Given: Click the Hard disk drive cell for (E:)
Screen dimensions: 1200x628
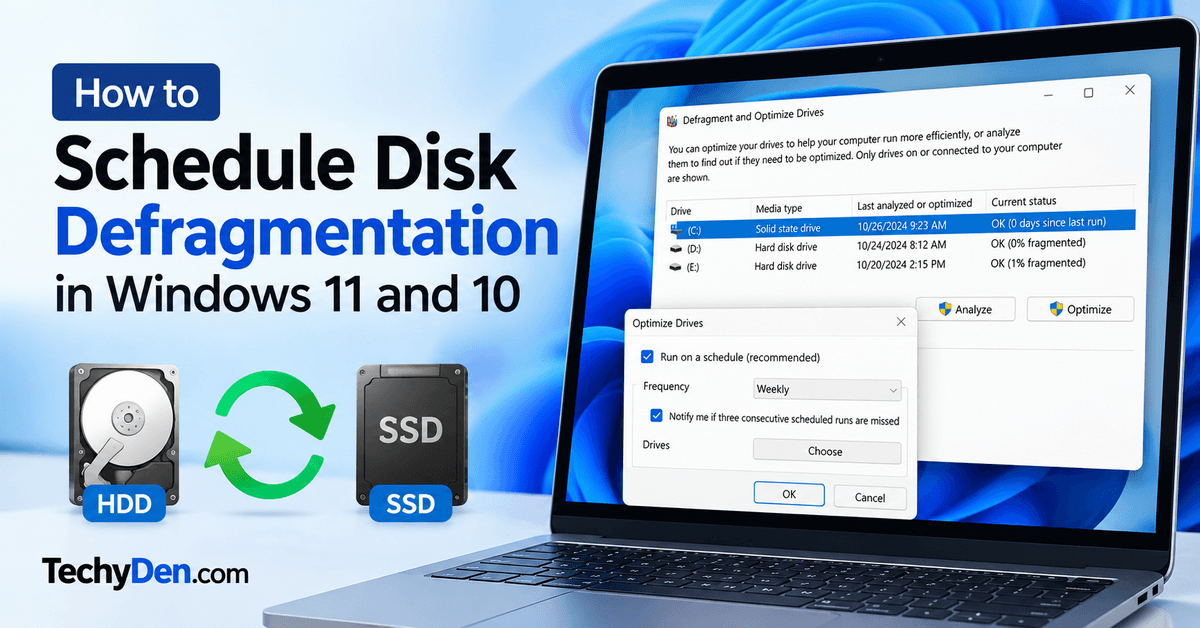Looking at the screenshot, I should point(786,266).
